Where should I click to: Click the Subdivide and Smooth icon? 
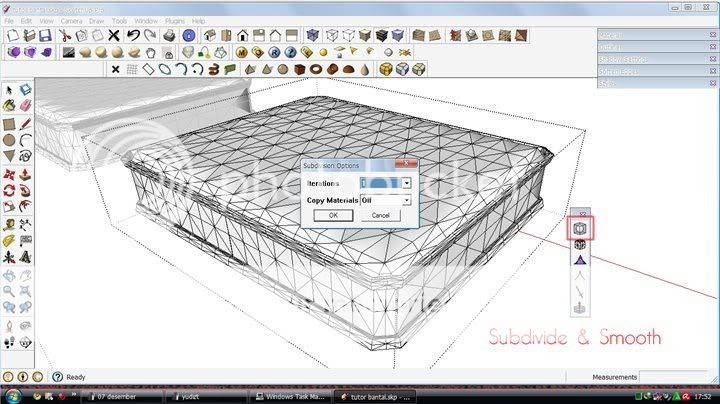pos(580,228)
